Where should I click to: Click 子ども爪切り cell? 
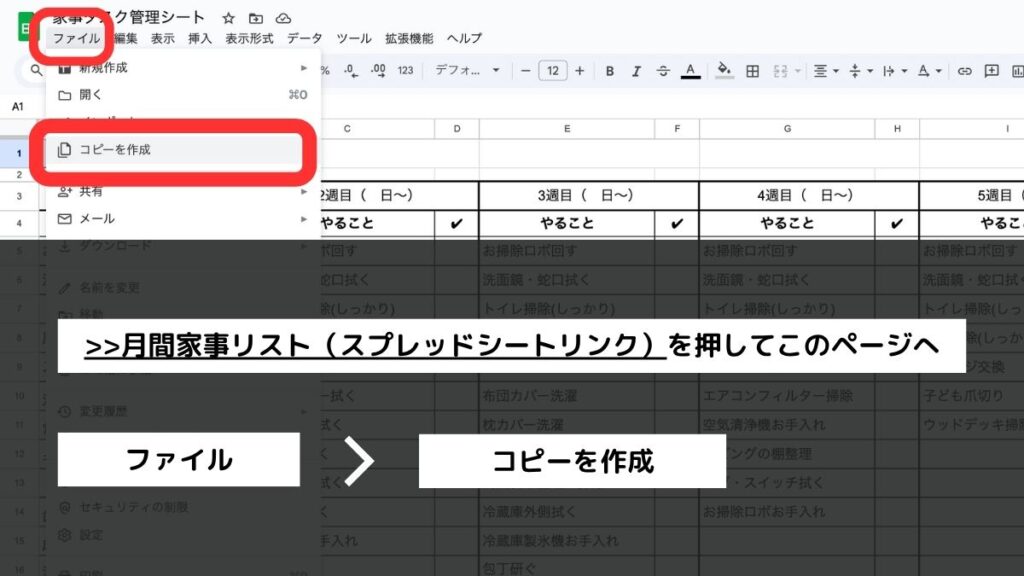(972, 396)
